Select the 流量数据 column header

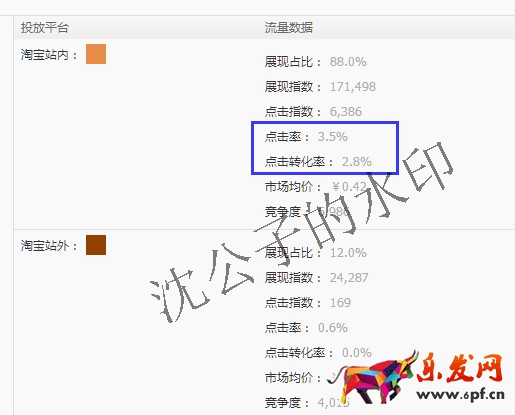289,27
